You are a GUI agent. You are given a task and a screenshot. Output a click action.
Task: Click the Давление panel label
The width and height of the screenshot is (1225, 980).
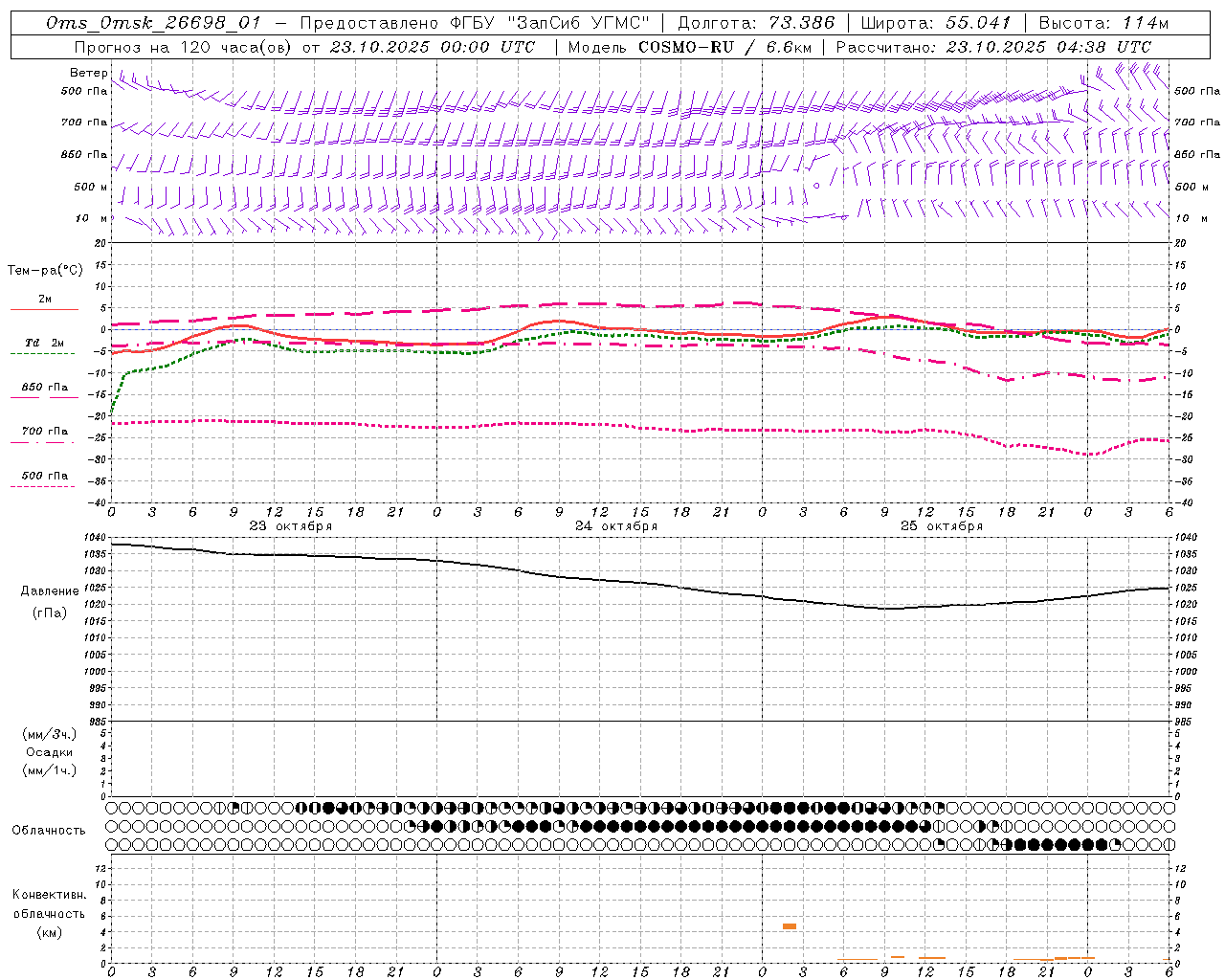50,591
